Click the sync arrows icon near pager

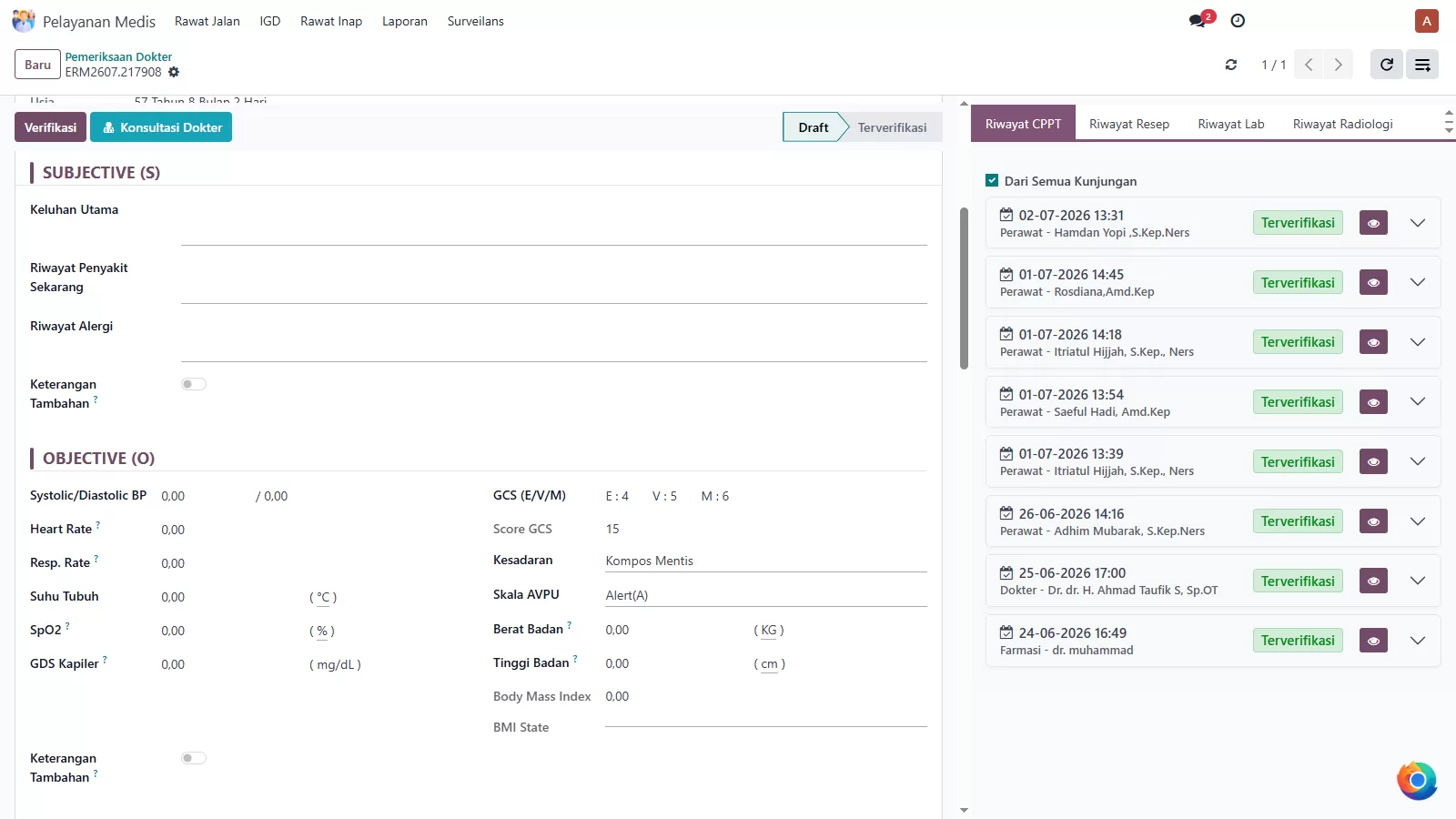tap(1231, 65)
